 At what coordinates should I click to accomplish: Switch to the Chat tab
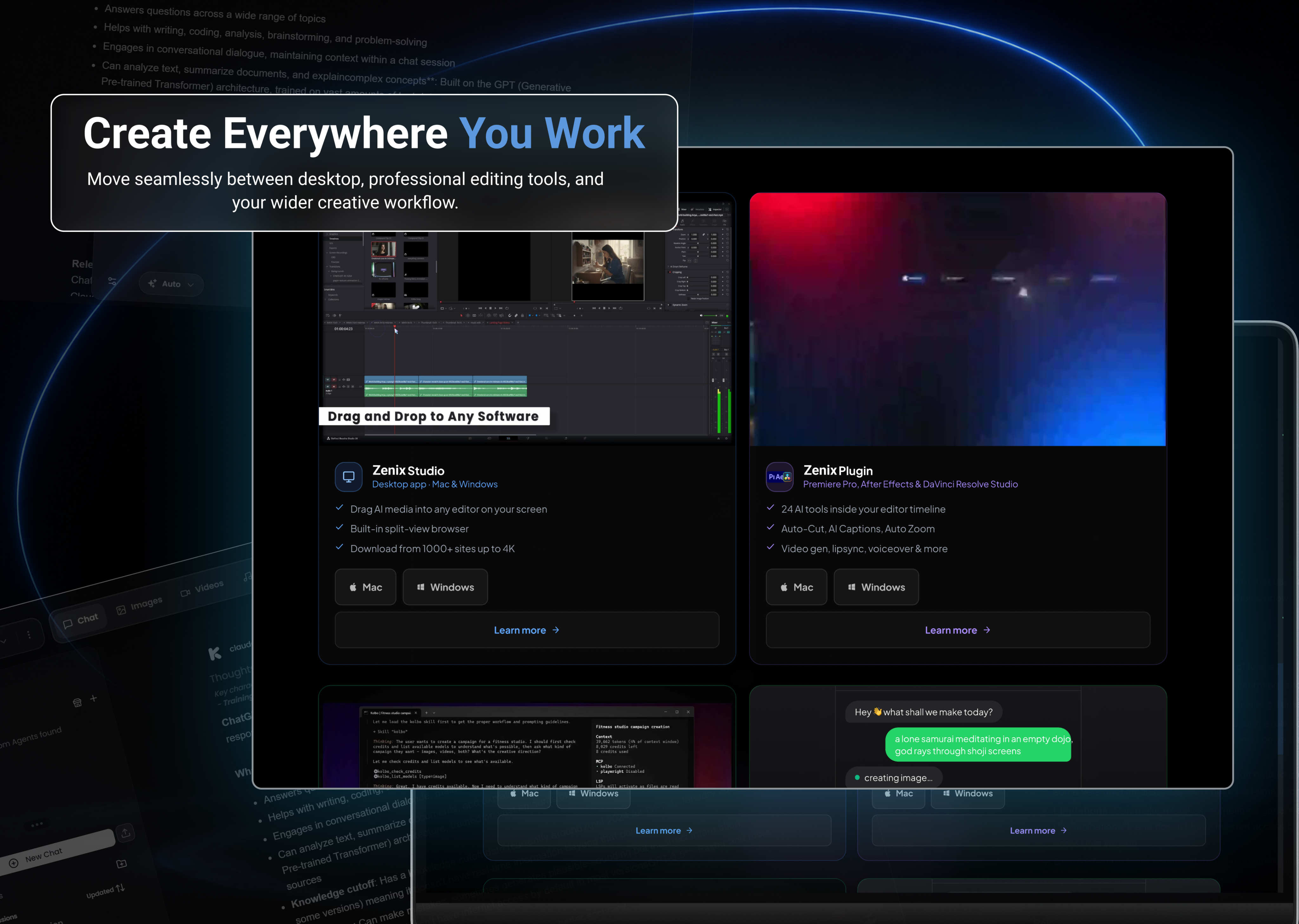(80, 621)
